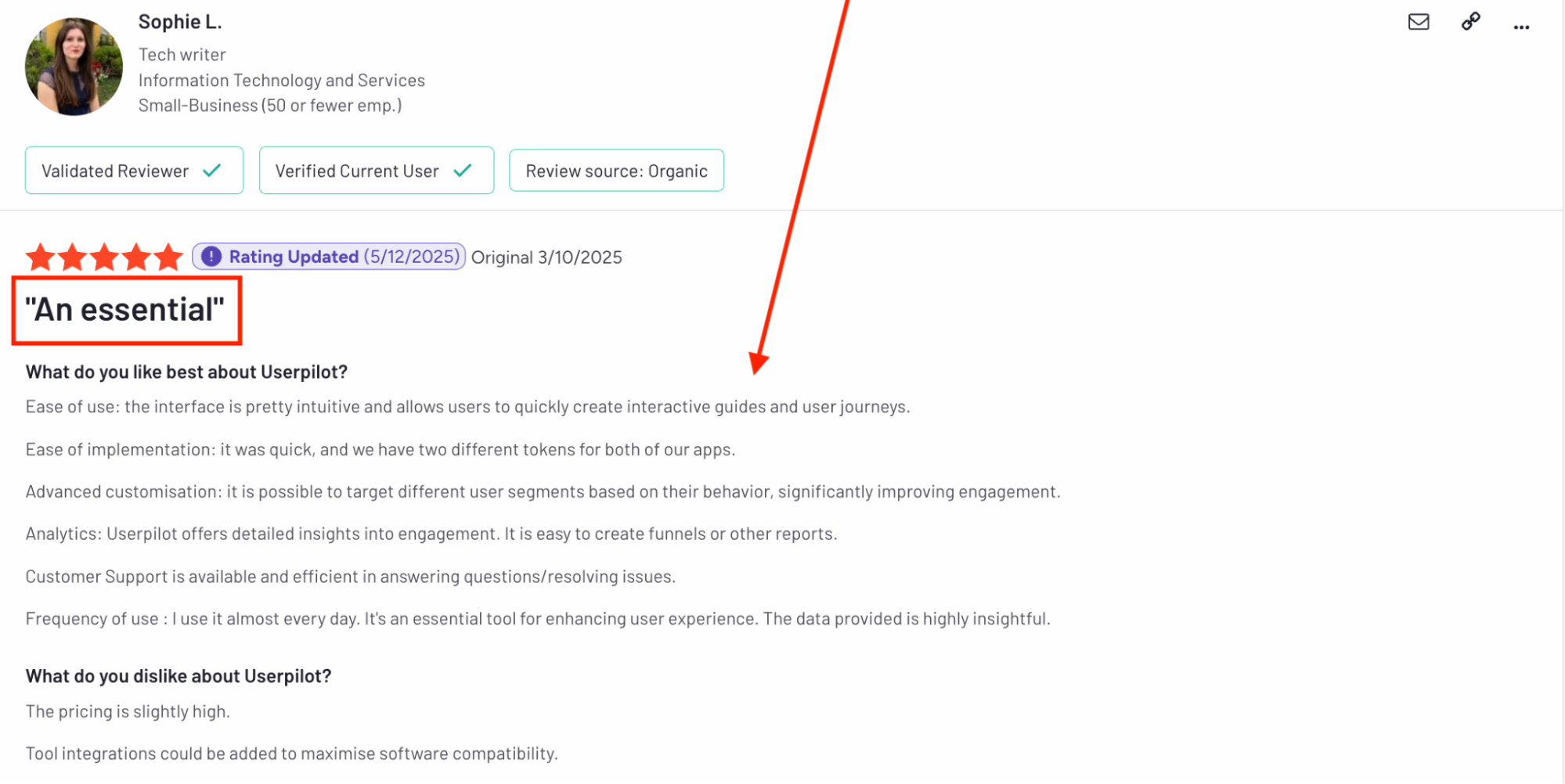Click the Information Technology and Services text

point(282,81)
